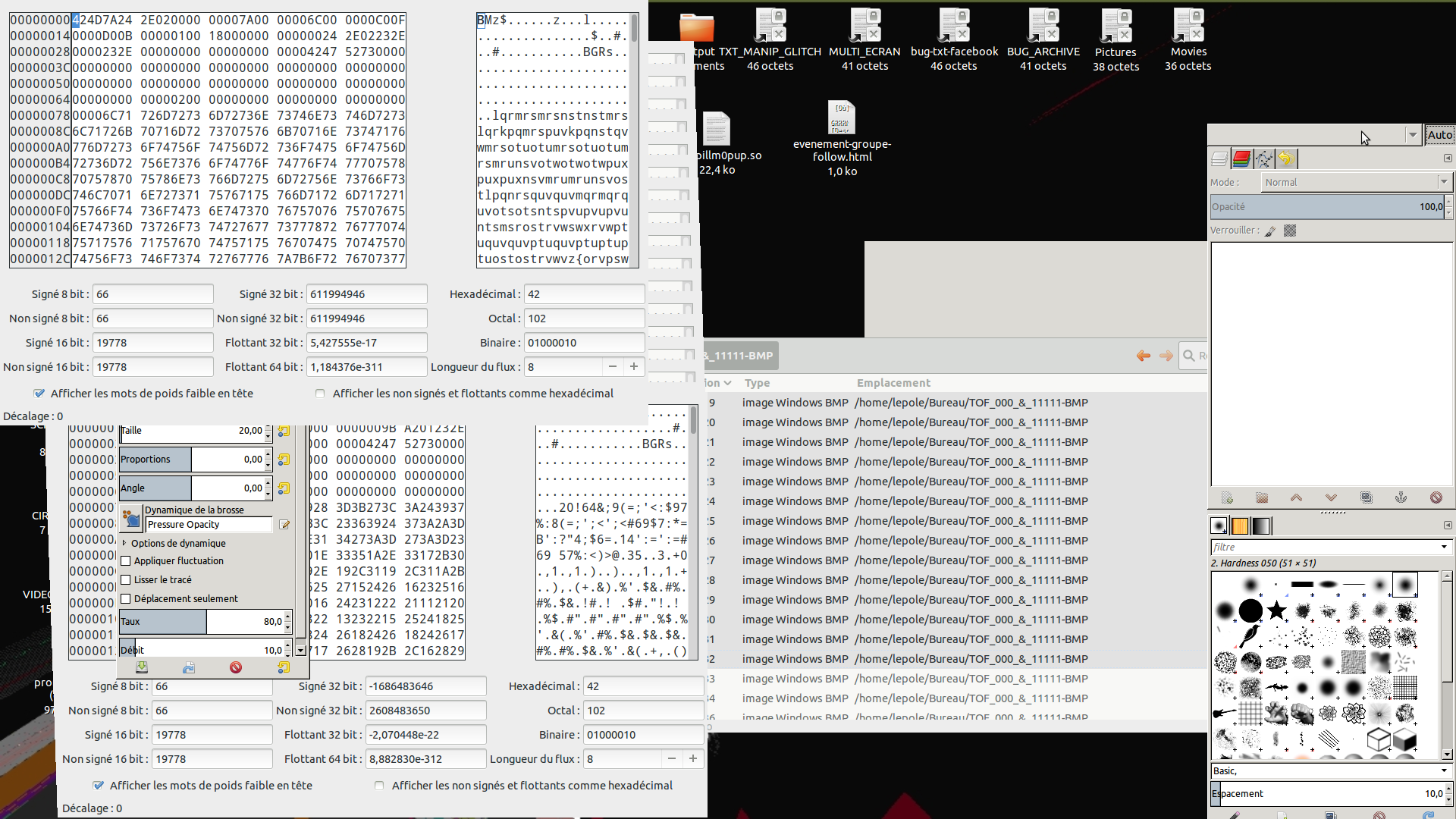
Task: Click save tool preset icon
Action: coord(142,667)
